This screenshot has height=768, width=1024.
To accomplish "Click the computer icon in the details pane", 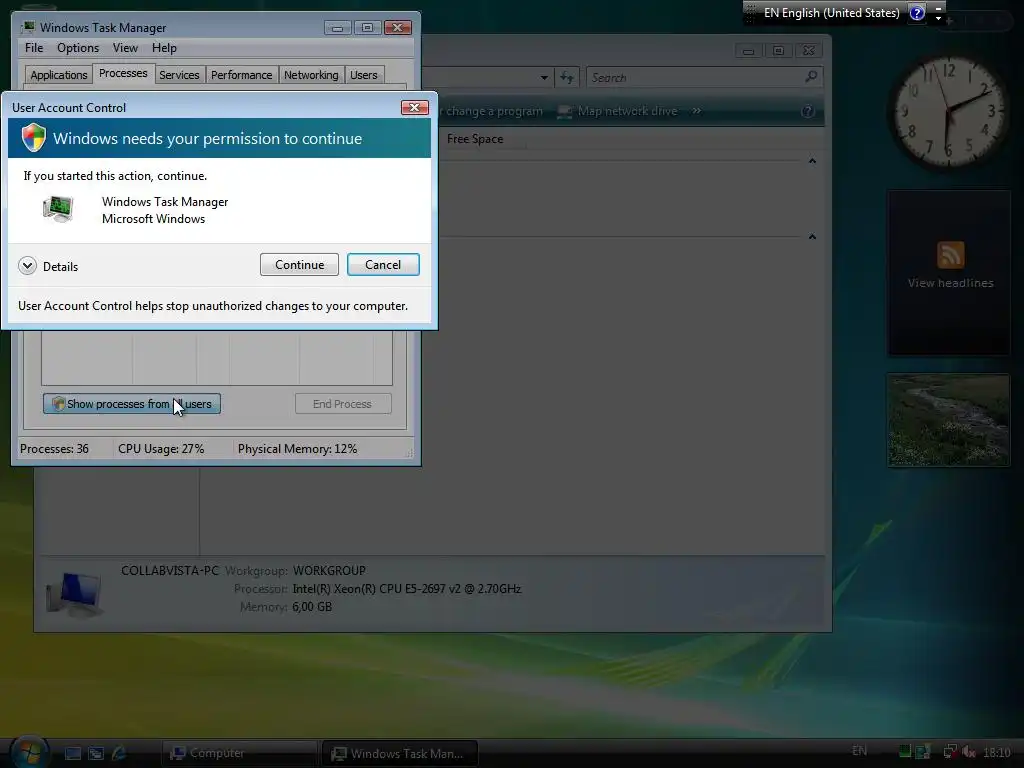I will point(74,594).
